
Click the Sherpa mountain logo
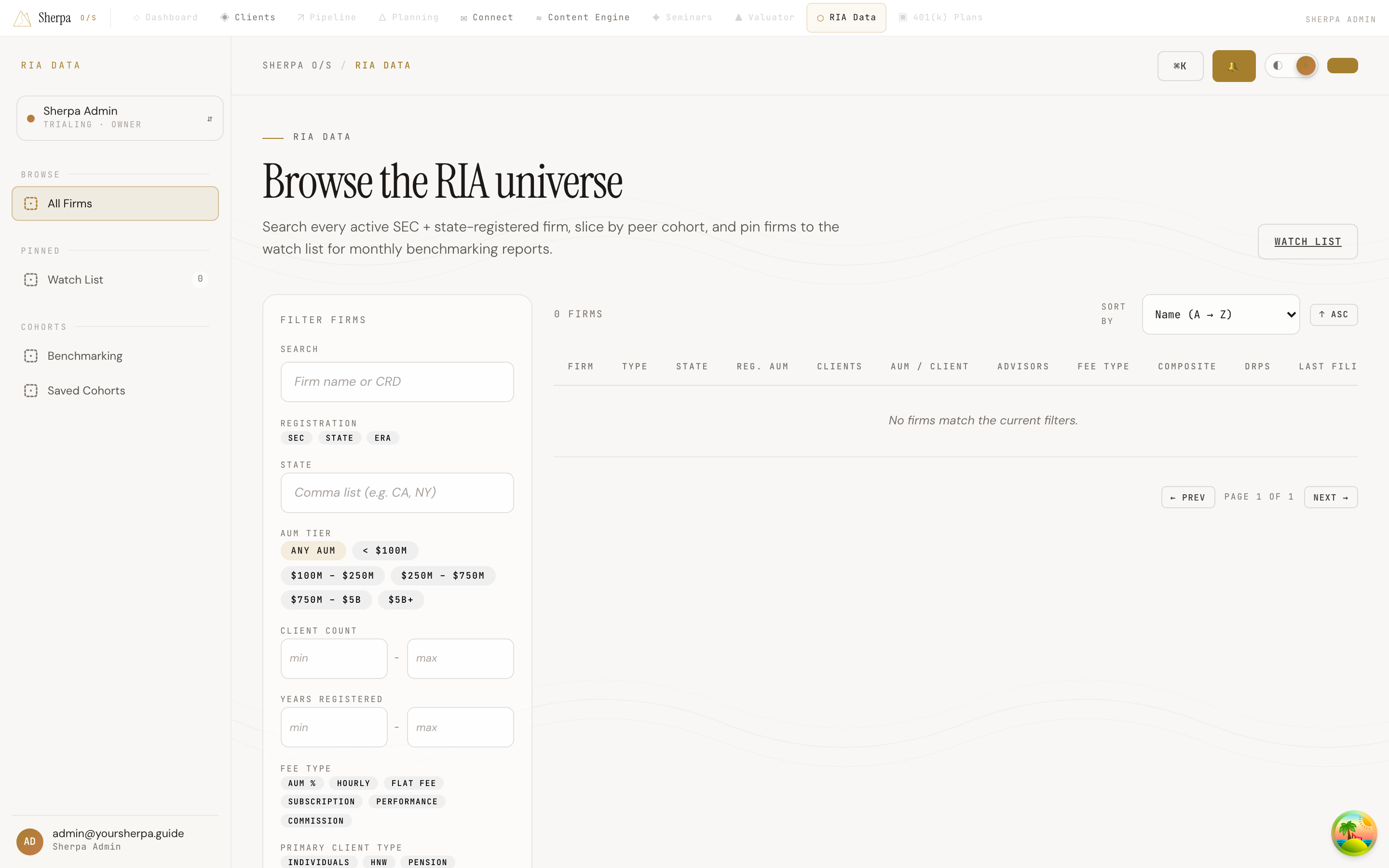pos(22,18)
